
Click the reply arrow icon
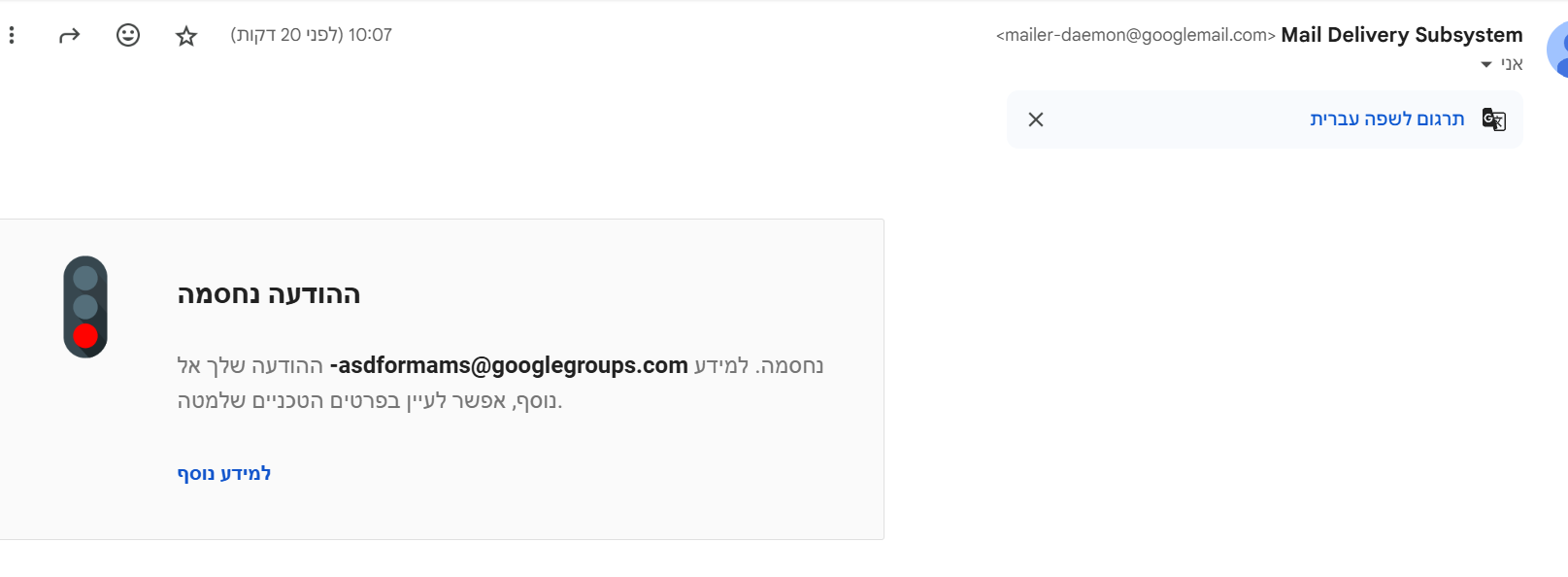point(69,36)
